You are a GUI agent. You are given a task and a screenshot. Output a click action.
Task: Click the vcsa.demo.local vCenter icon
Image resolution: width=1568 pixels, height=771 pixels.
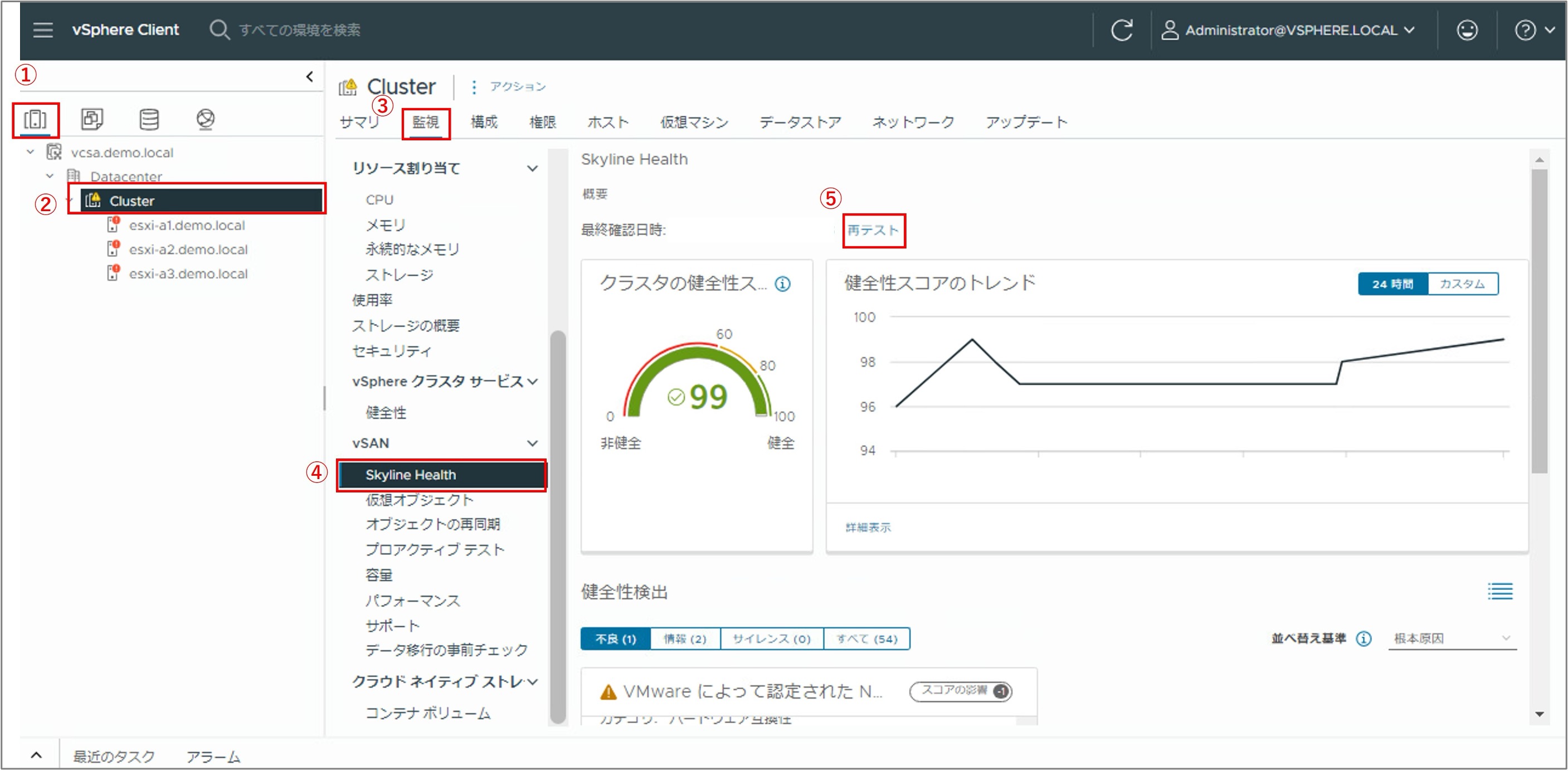click(x=54, y=152)
